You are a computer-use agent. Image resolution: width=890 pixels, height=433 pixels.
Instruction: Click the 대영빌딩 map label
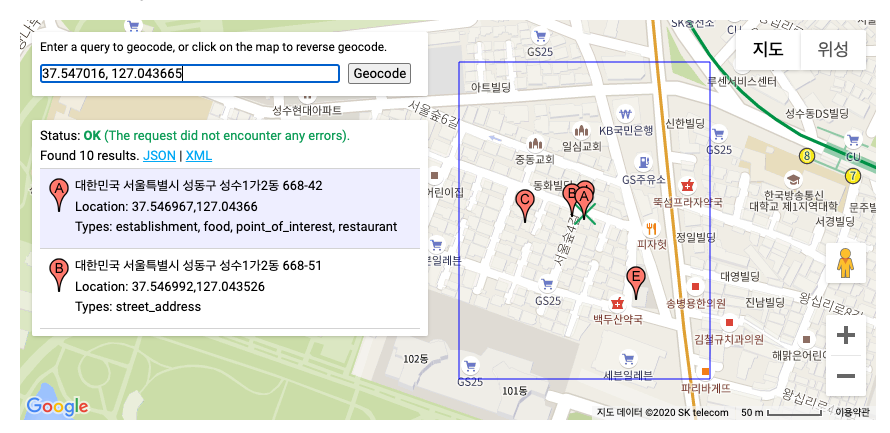[x=740, y=276]
